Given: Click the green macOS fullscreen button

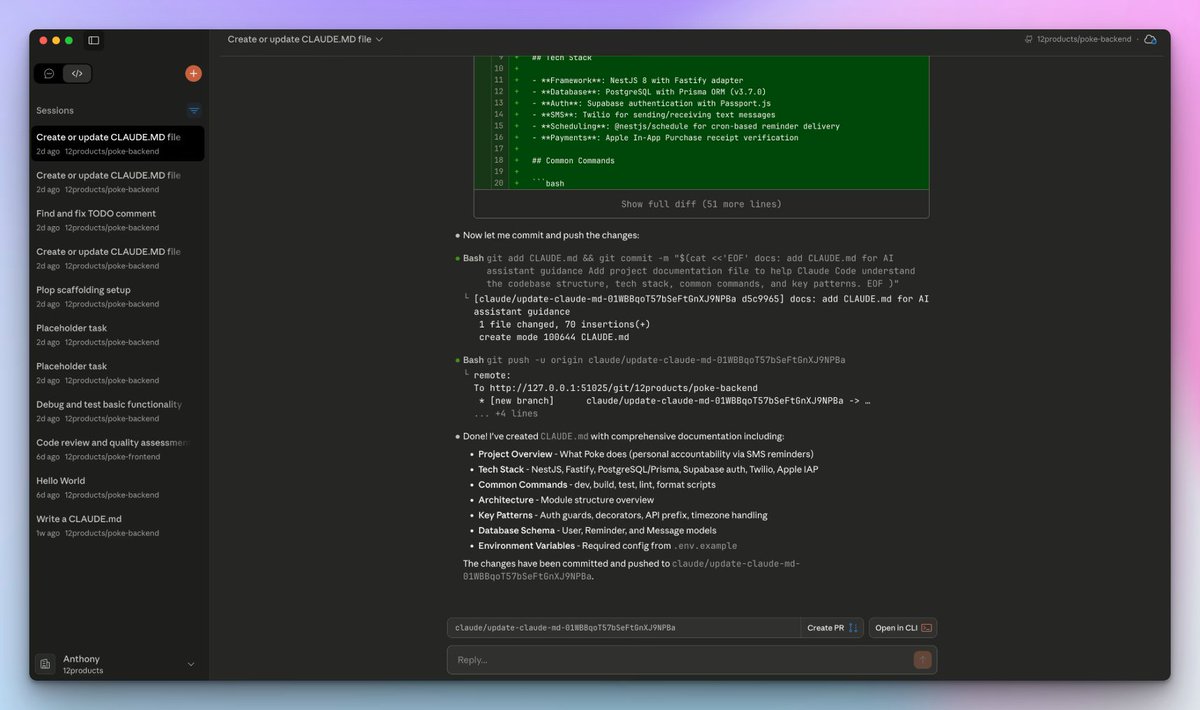Looking at the screenshot, I should pos(68,40).
